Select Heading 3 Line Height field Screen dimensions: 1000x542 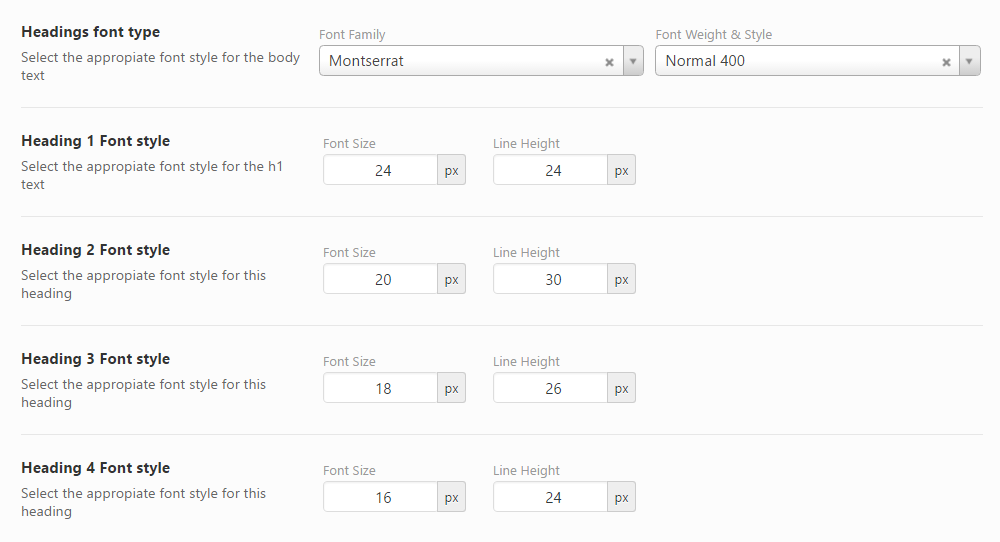point(551,388)
